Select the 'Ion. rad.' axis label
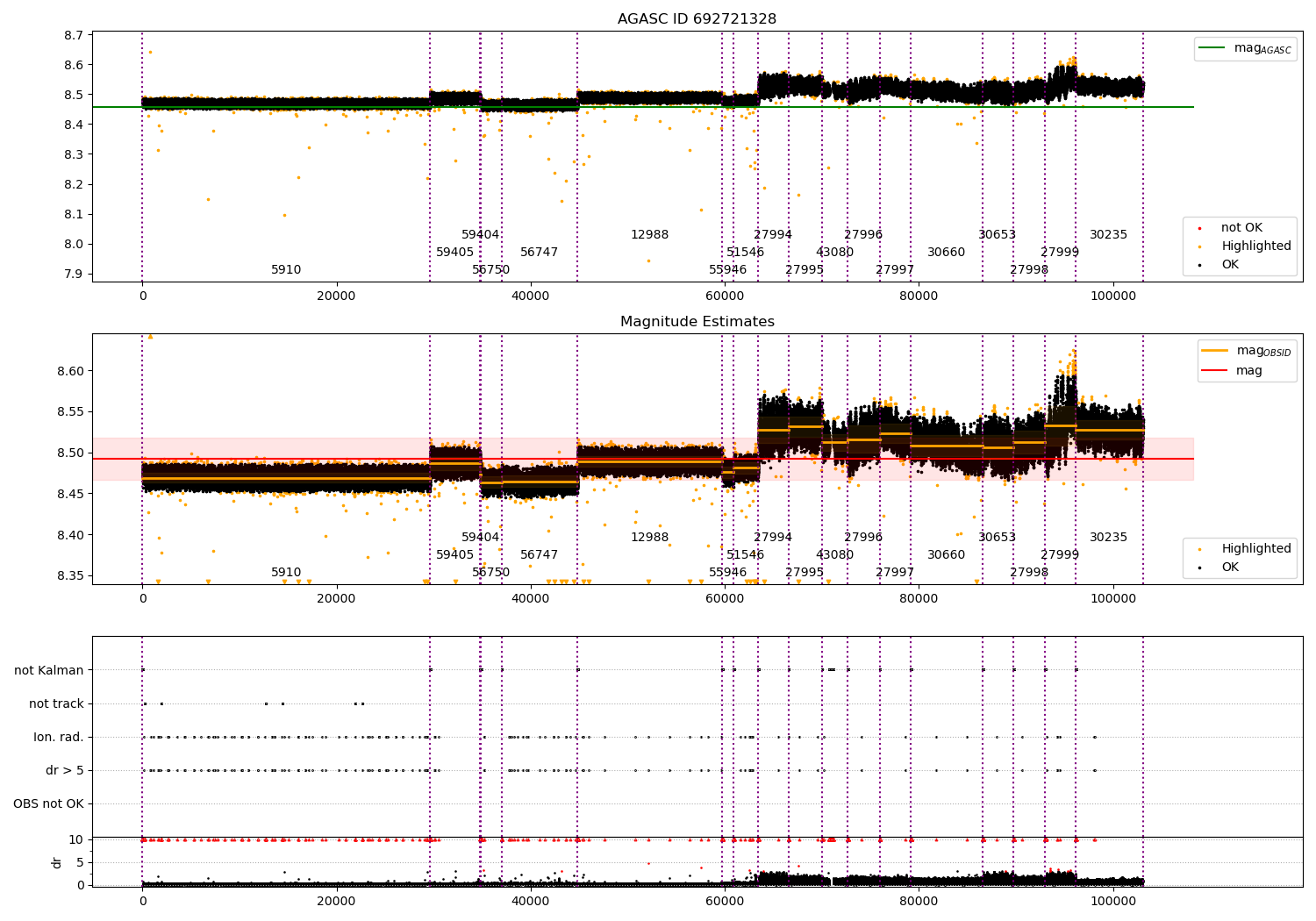The height and width of the screenshot is (921, 1316). click(59, 737)
